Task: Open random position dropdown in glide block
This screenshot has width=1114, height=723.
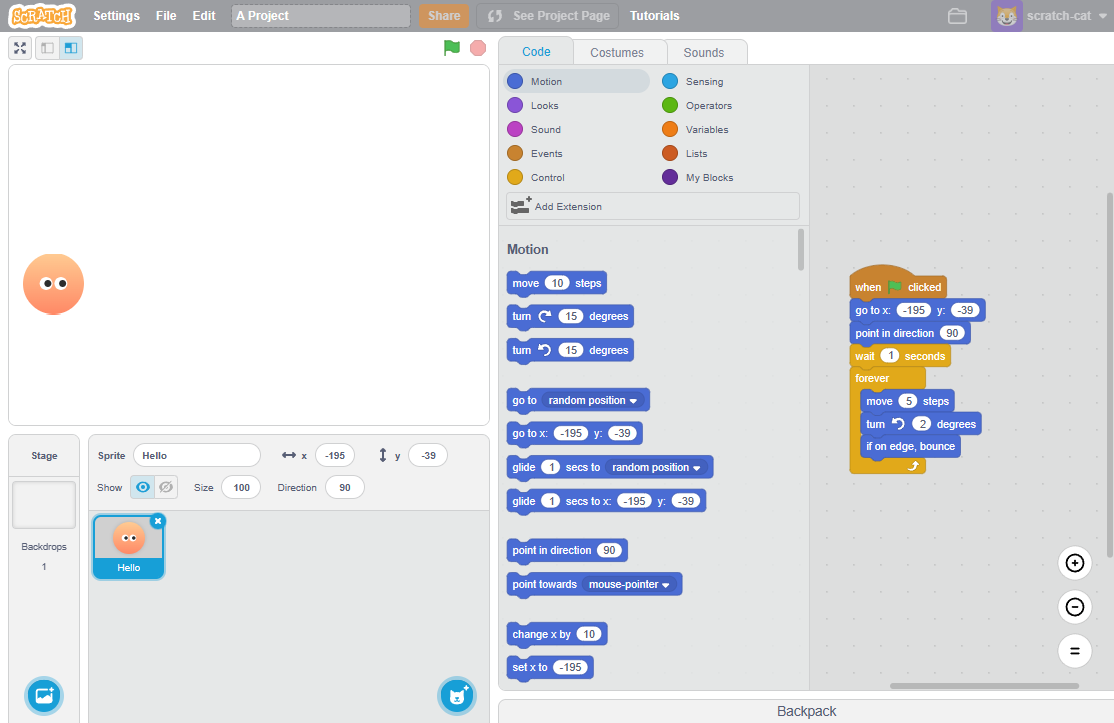Action: (x=656, y=467)
